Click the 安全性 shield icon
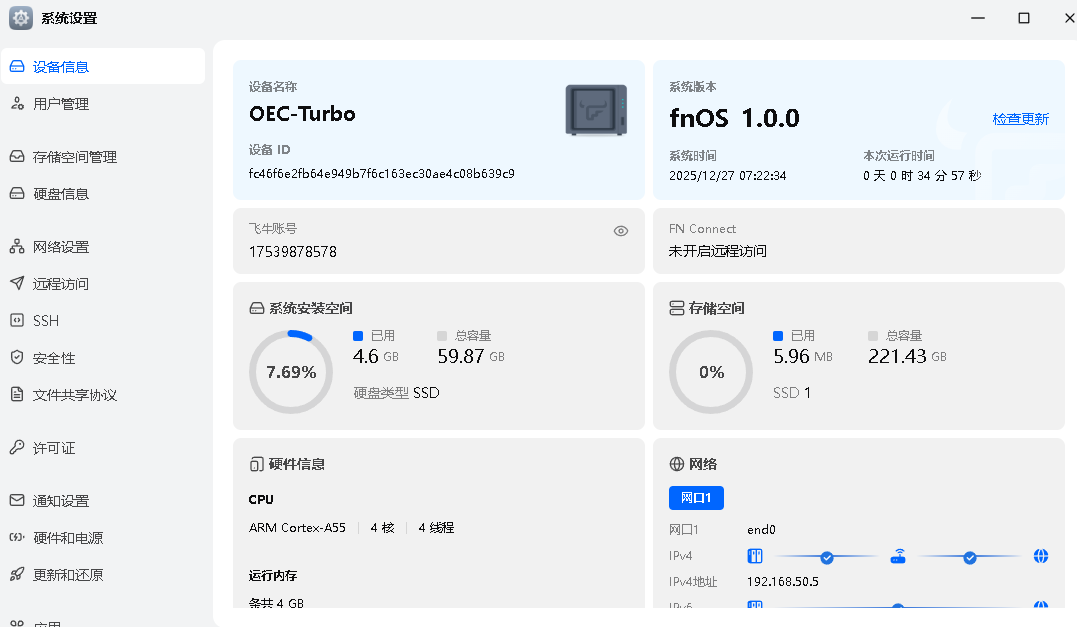This screenshot has width=1077, height=627. [x=17, y=357]
